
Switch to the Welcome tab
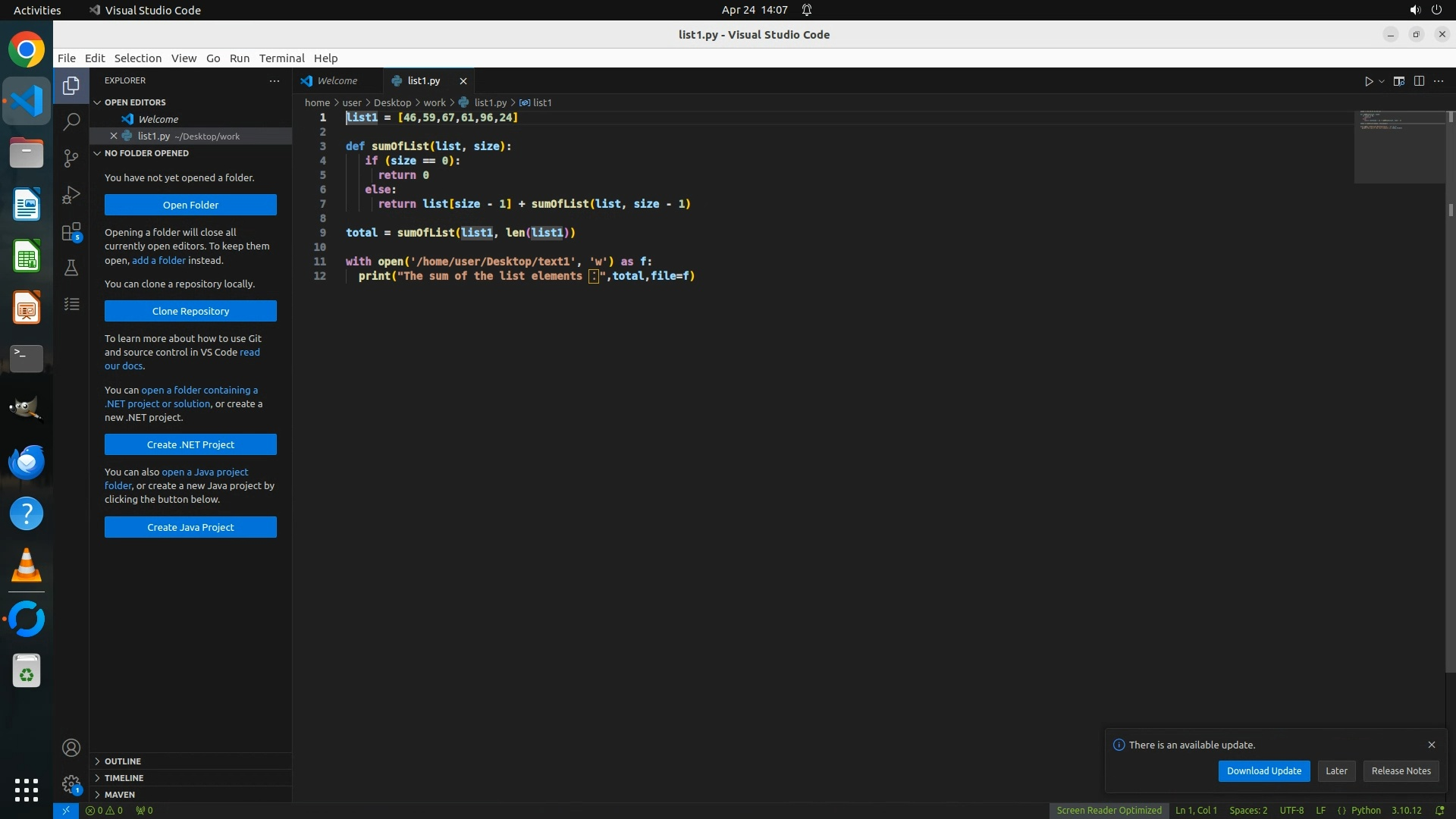click(337, 81)
